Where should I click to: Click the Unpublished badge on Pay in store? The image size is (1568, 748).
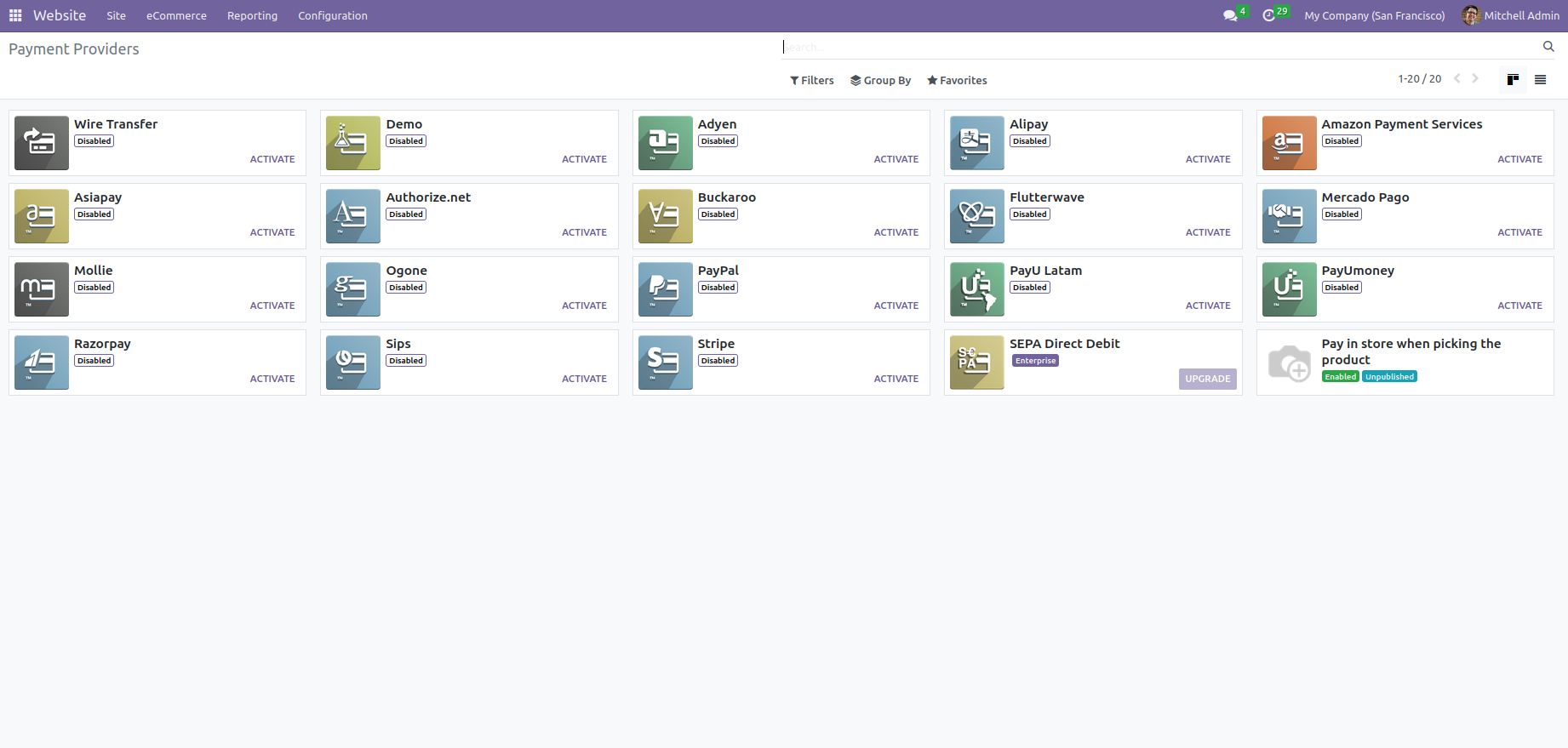click(1389, 377)
